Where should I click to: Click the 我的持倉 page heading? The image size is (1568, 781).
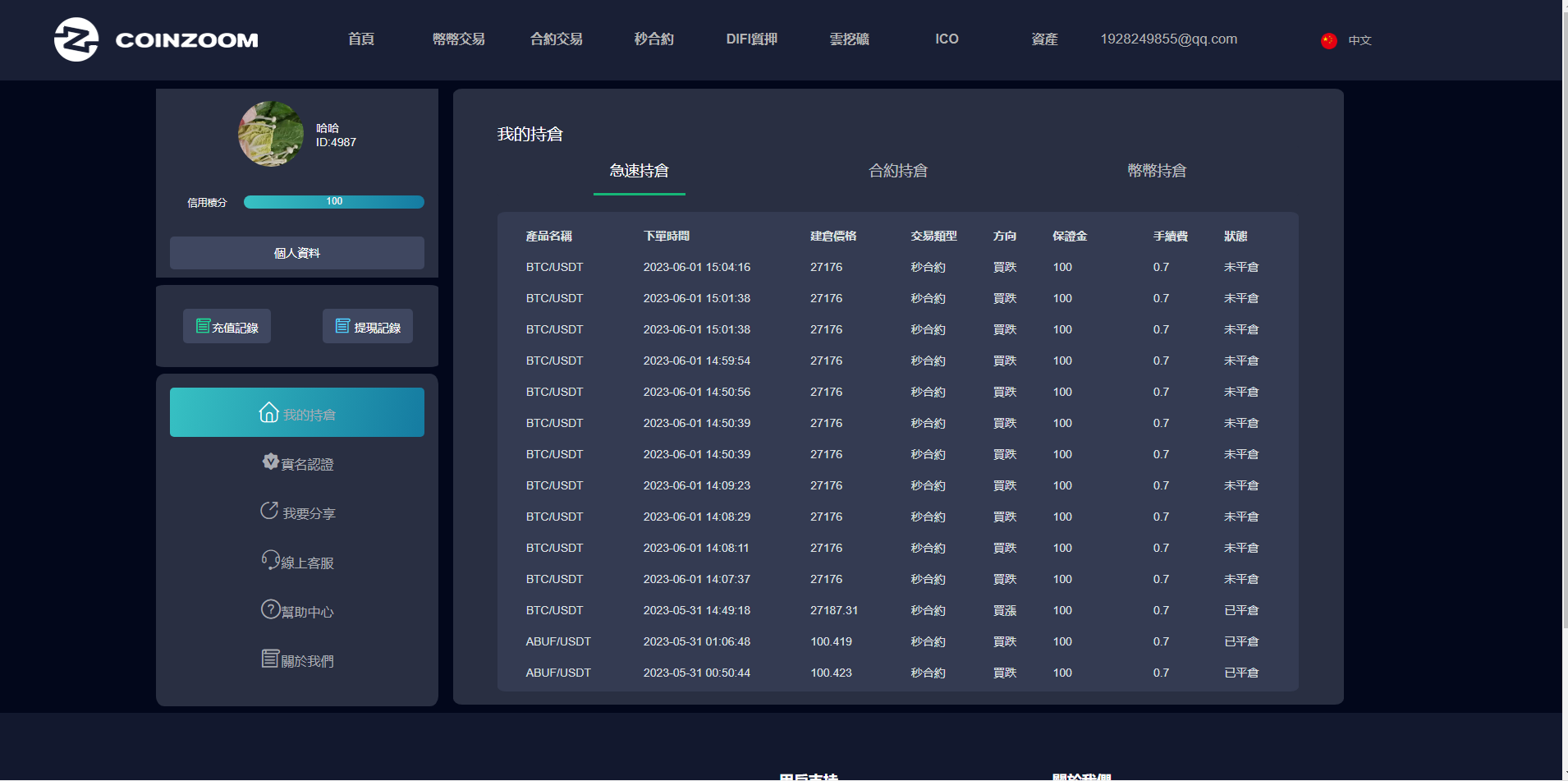(x=530, y=135)
